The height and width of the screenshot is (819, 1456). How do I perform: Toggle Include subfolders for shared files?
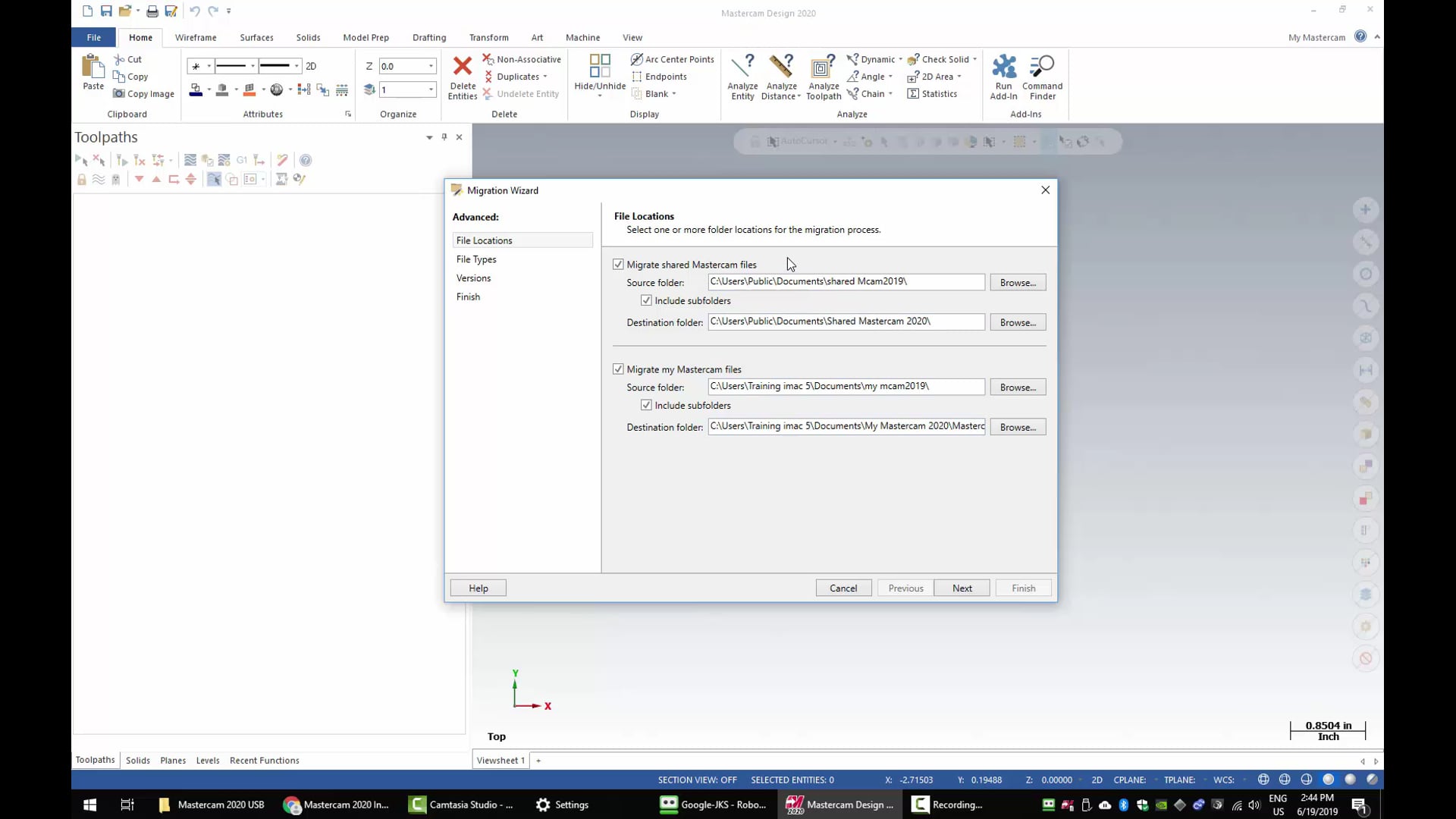[x=646, y=301]
